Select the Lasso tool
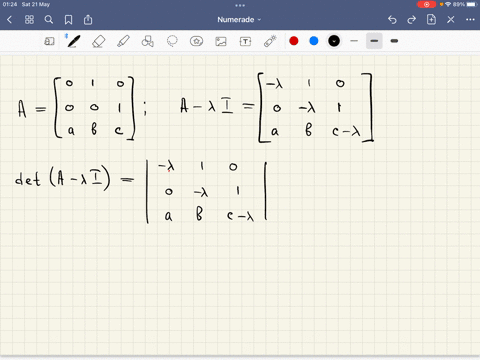The height and width of the screenshot is (360, 480). pyautogui.click(x=172, y=41)
